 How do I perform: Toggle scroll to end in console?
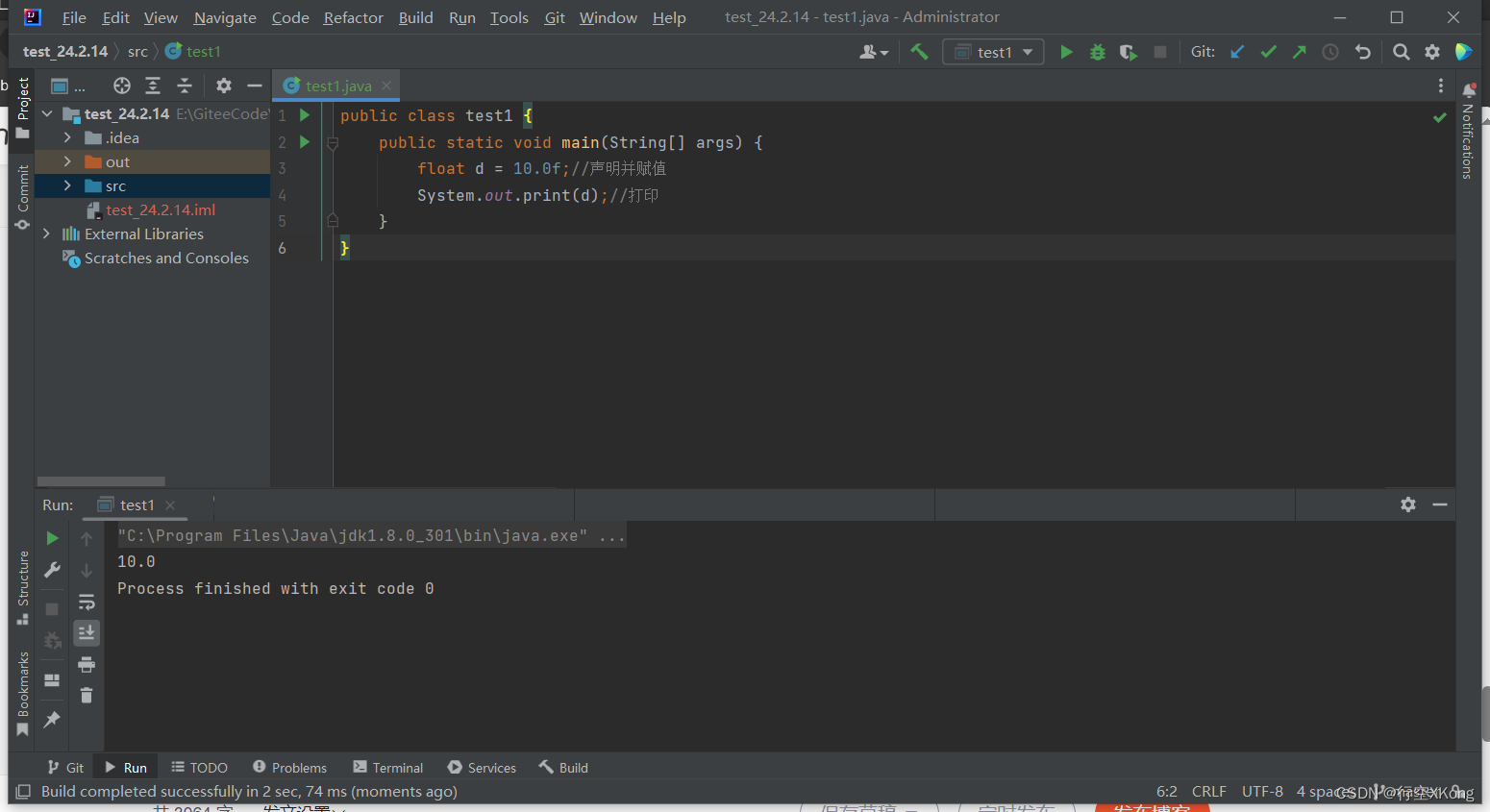(x=86, y=632)
